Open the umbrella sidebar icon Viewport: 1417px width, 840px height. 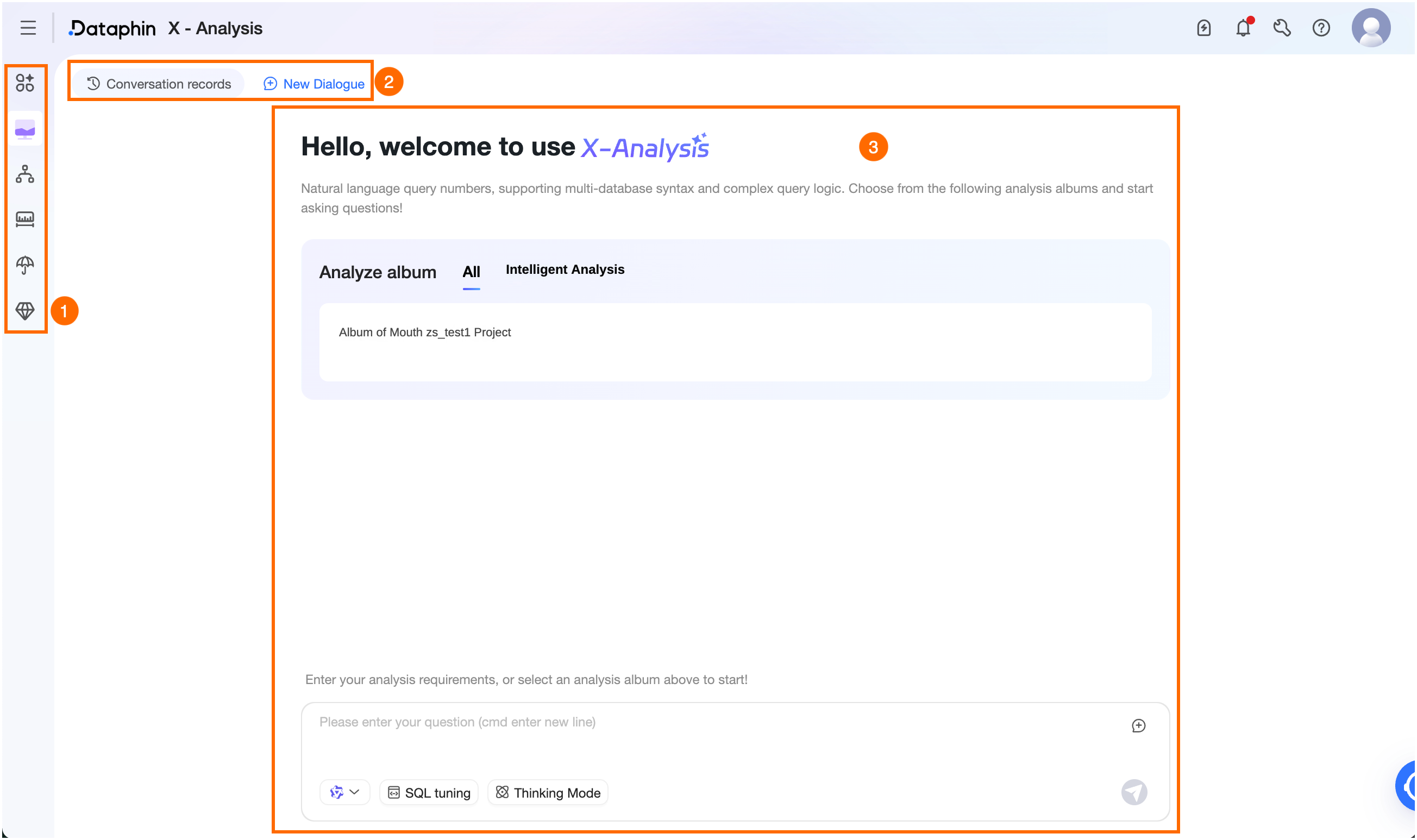(x=25, y=265)
